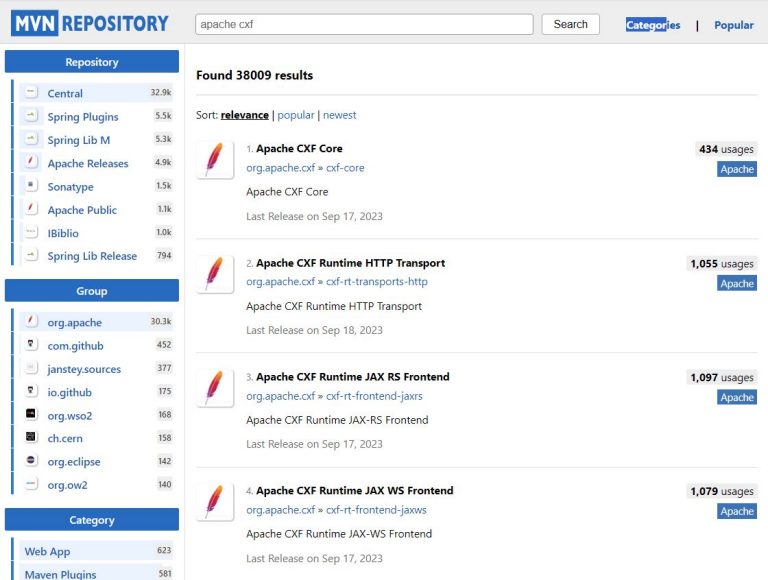Open Apache CXF Runtime JAX WS Frontend

tap(355, 490)
